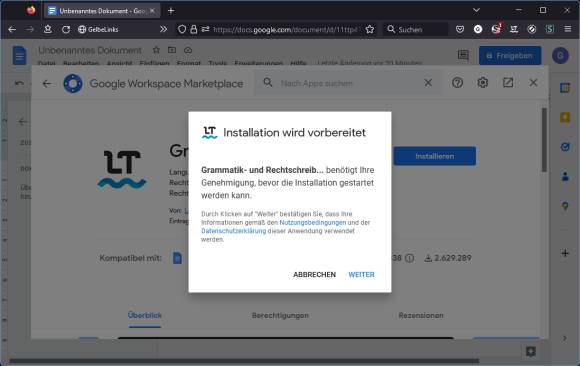Close the Unbenanntes Dokument browser tab
This screenshot has height=366, width=580.
tap(152, 11)
